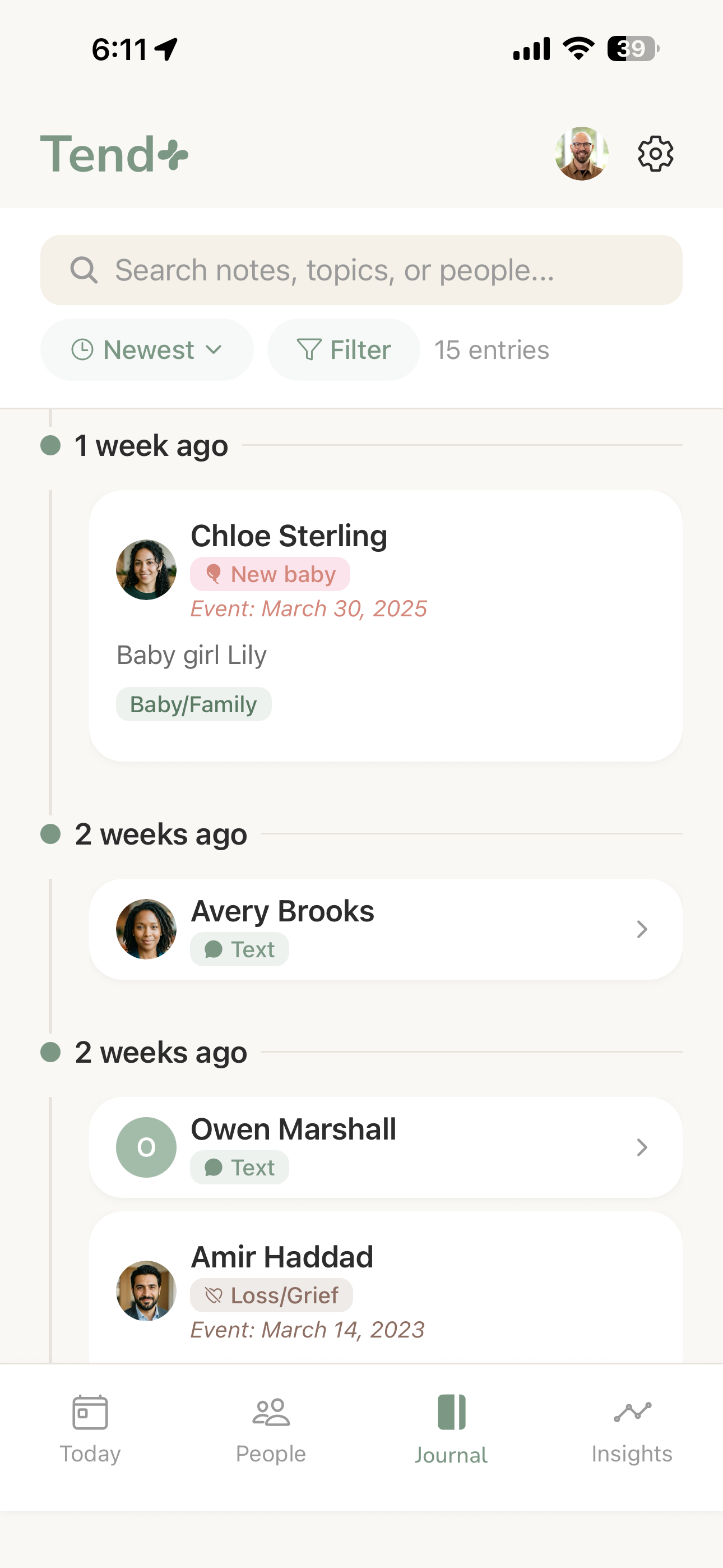Open the Filter options button
This screenshot has height=1568, width=723.
(344, 350)
